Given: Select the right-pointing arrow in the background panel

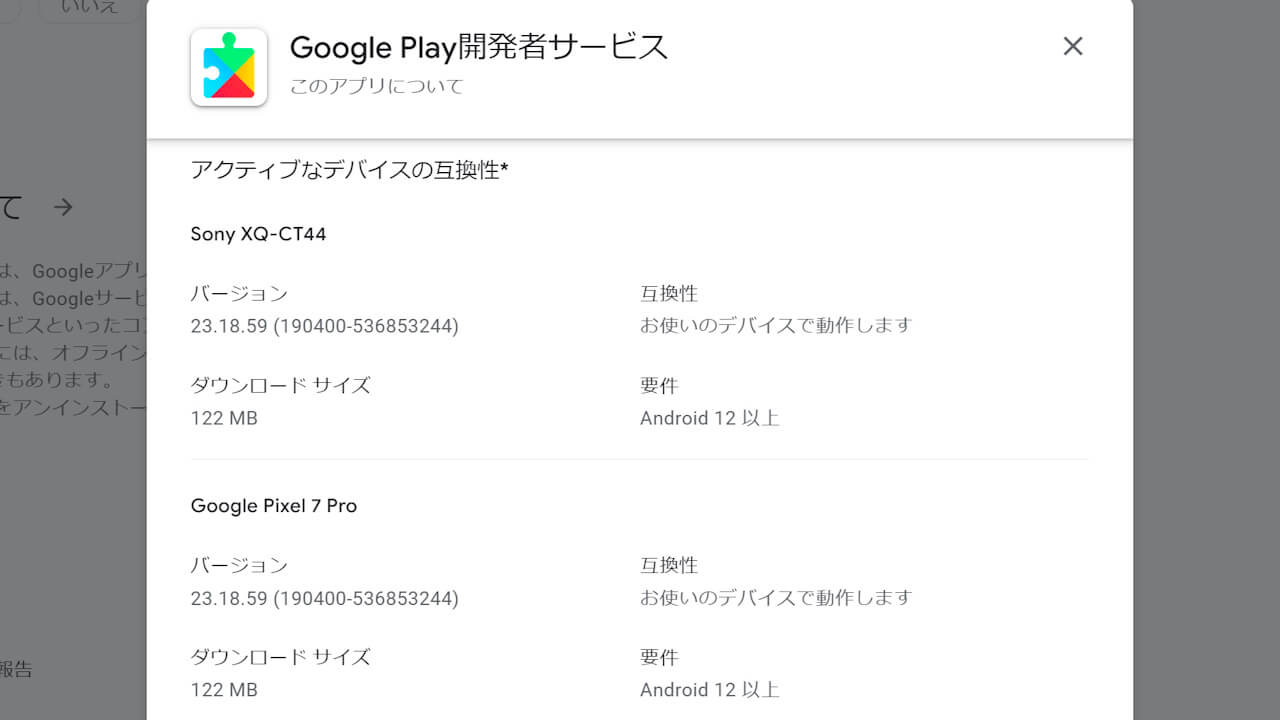Looking at the screenshot, I should pos(63,207).
